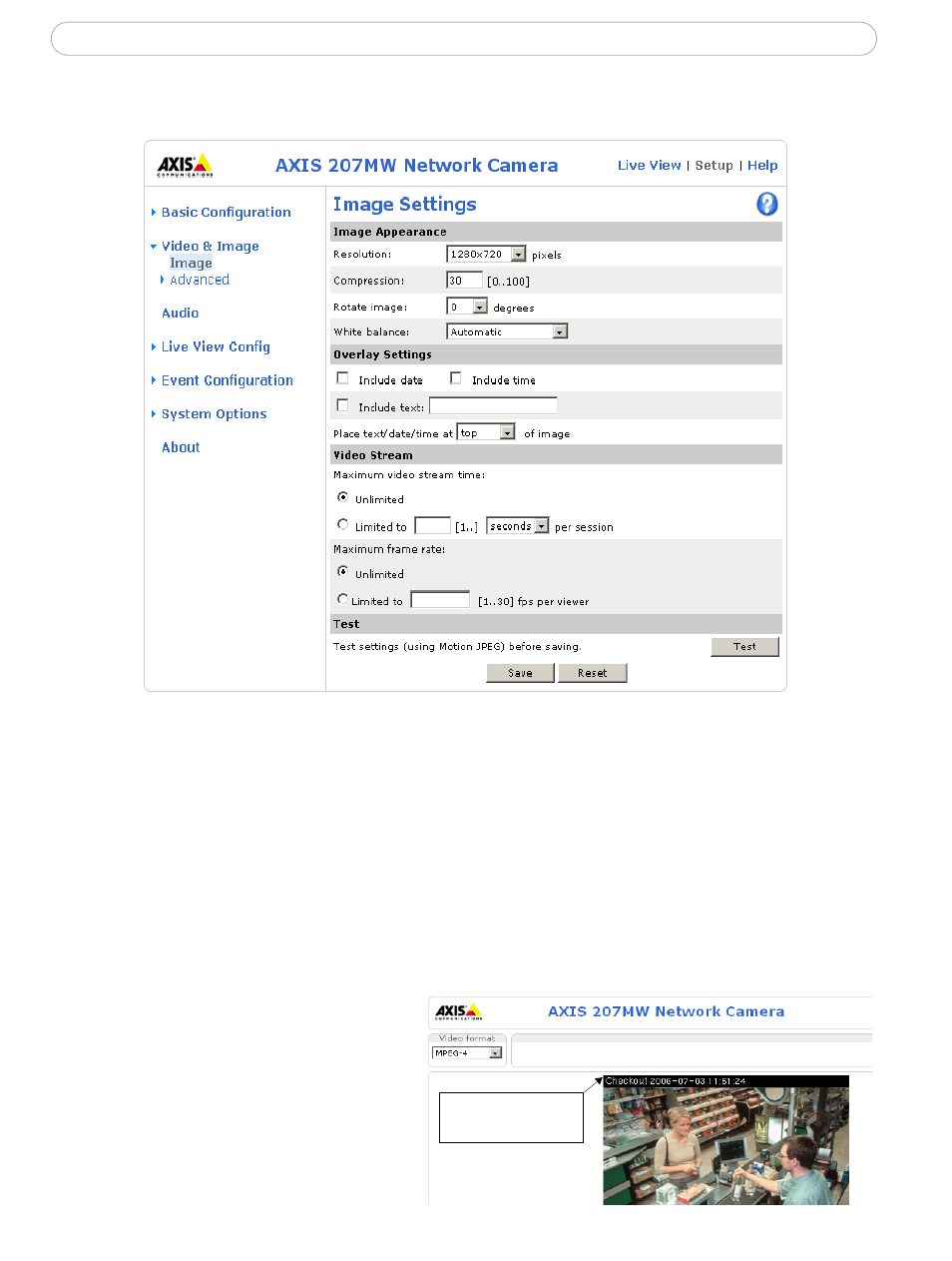Image resolution: width=952 pixels, height=1261 pixels.
Task: Expand the Basic Configuration menu
Action: point(226,213)
